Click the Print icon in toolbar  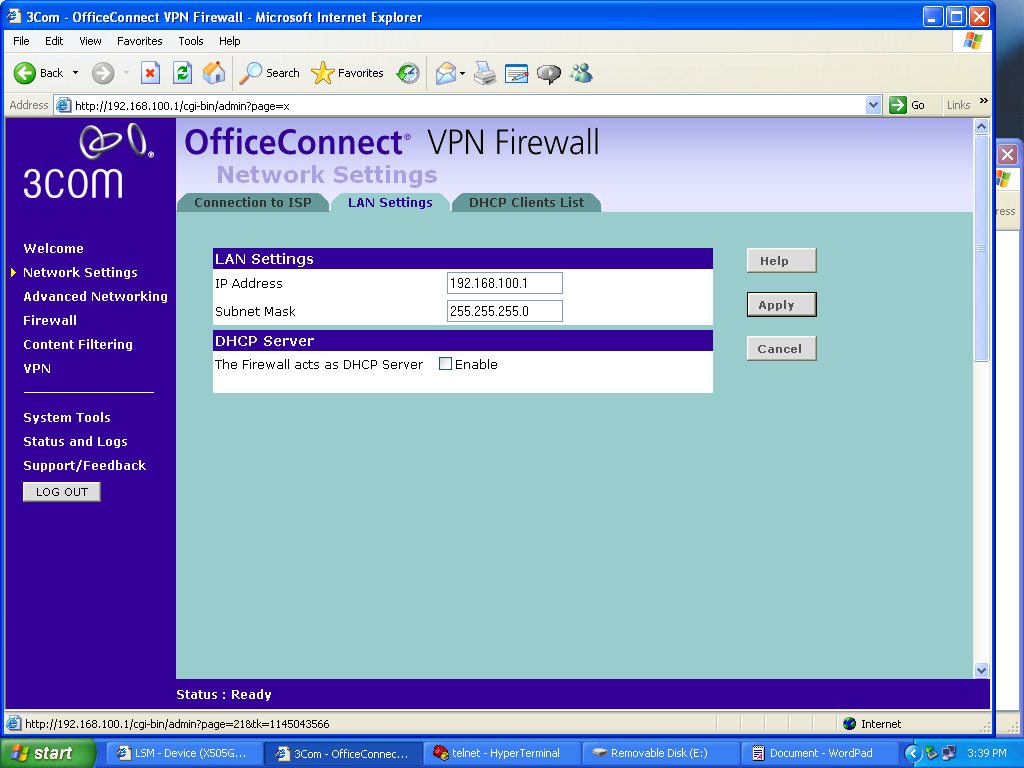coord(485,73)
